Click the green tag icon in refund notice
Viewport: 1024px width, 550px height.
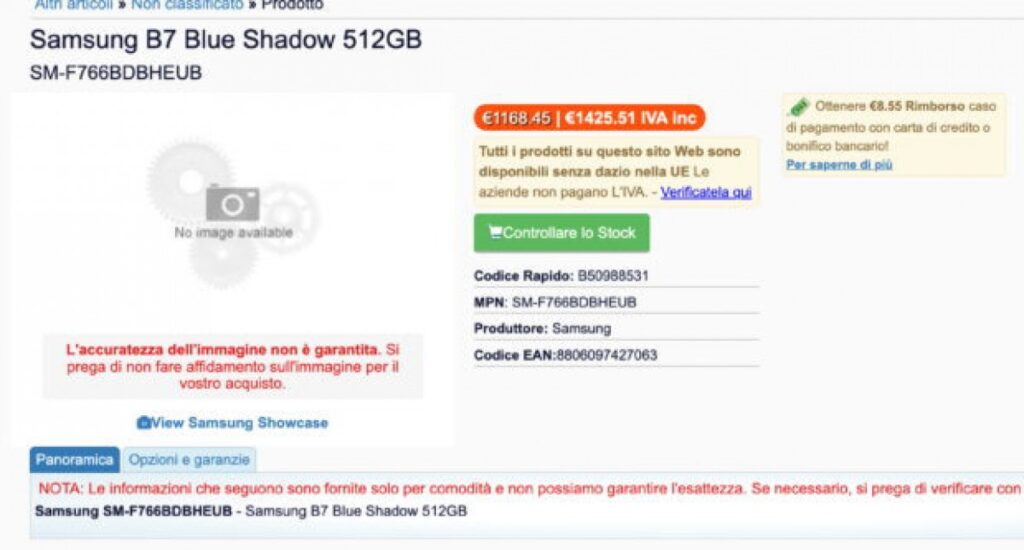[798, 106]
